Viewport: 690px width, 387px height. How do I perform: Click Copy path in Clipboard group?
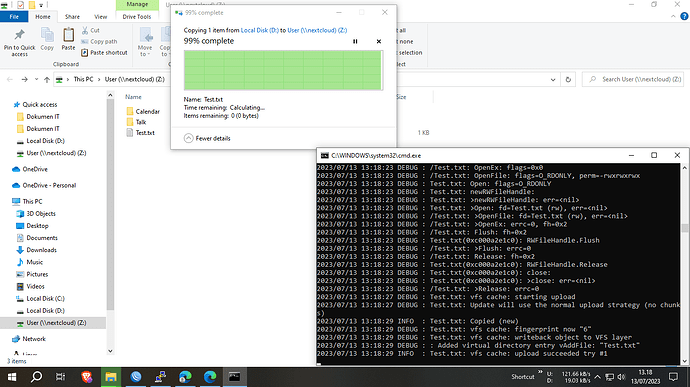point(99,41)
